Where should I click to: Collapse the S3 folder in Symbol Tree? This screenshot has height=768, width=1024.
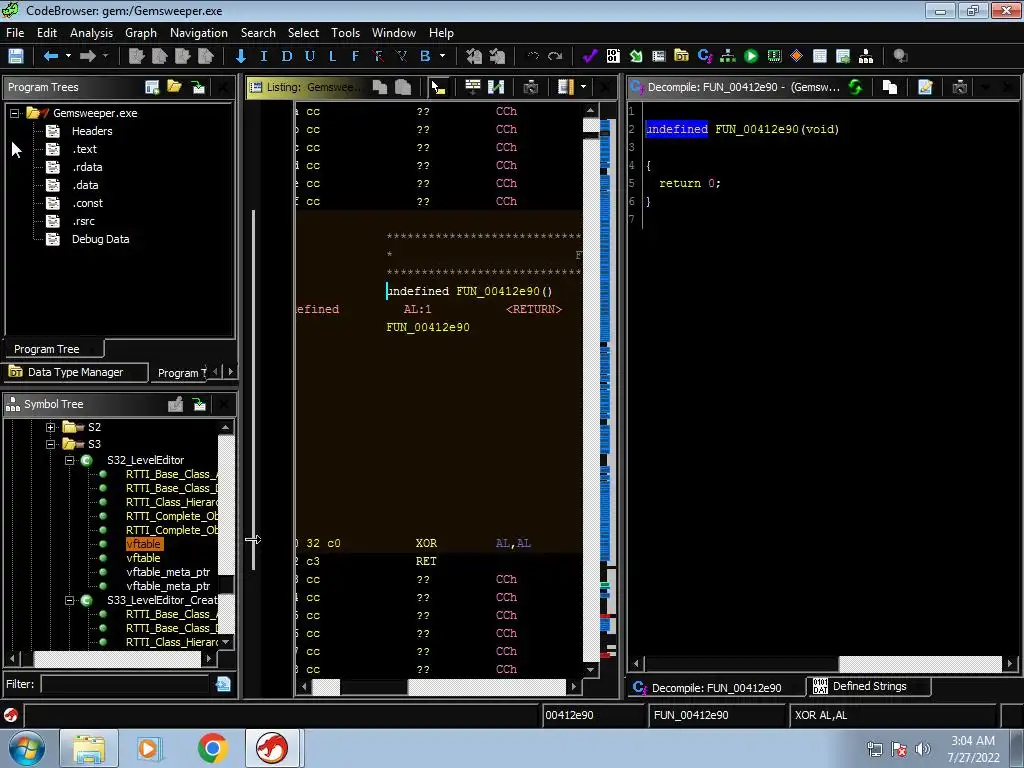pyautogui.click(x=50, y=444)
